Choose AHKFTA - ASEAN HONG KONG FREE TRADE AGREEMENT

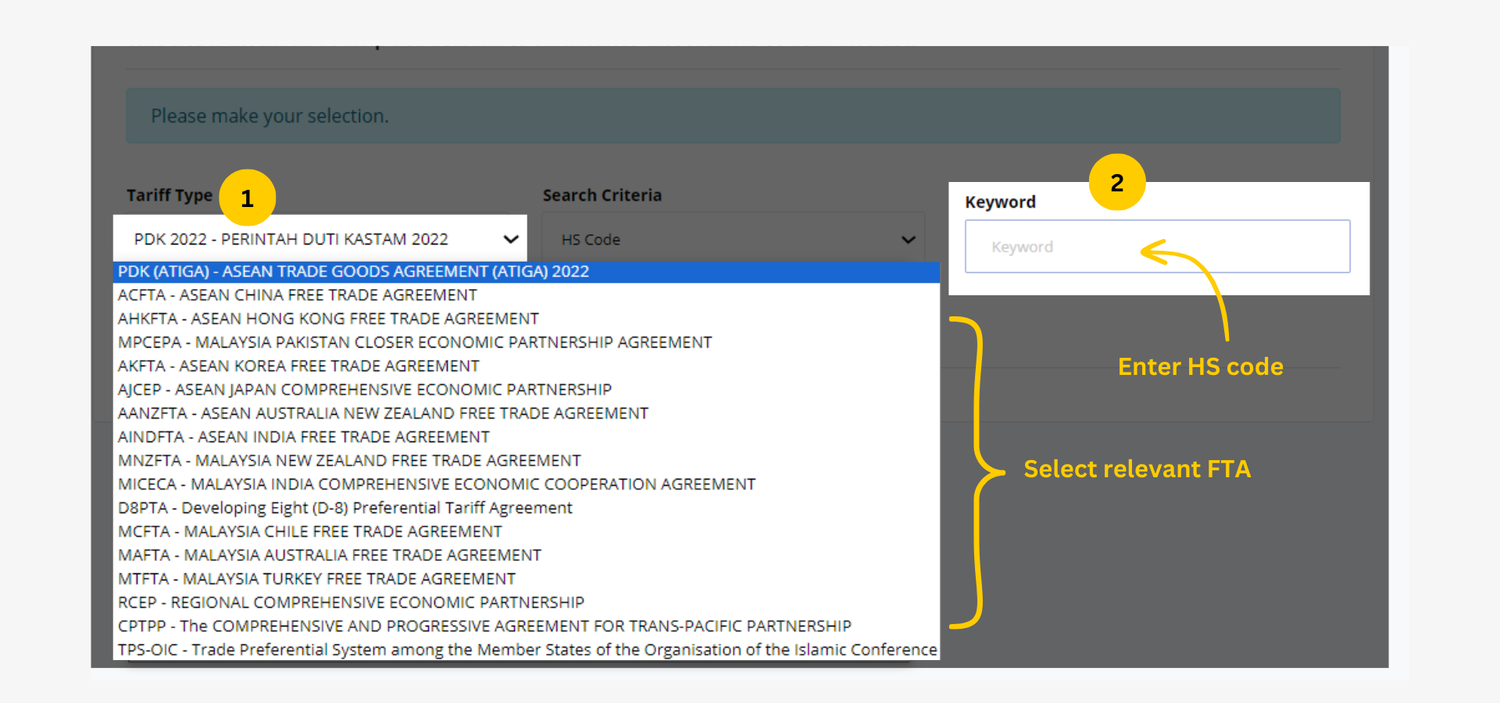327,318
